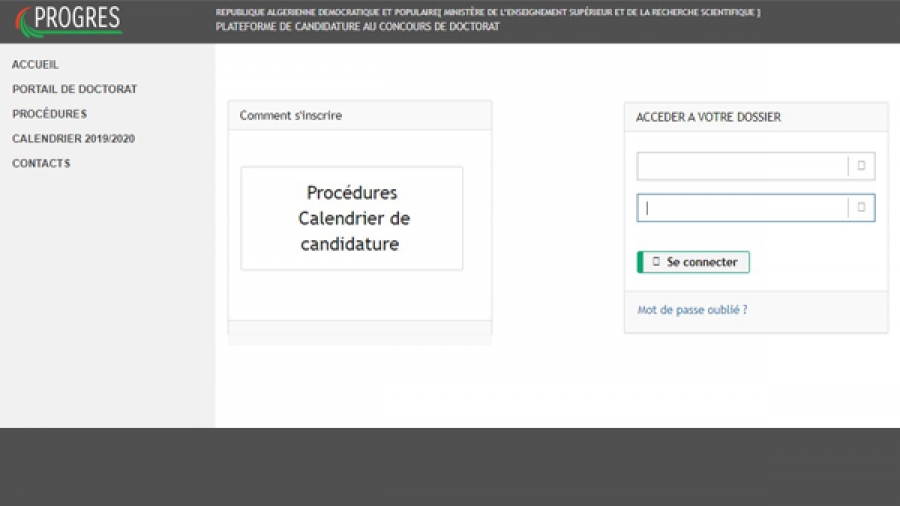Focus the password input field

(742, 208)
